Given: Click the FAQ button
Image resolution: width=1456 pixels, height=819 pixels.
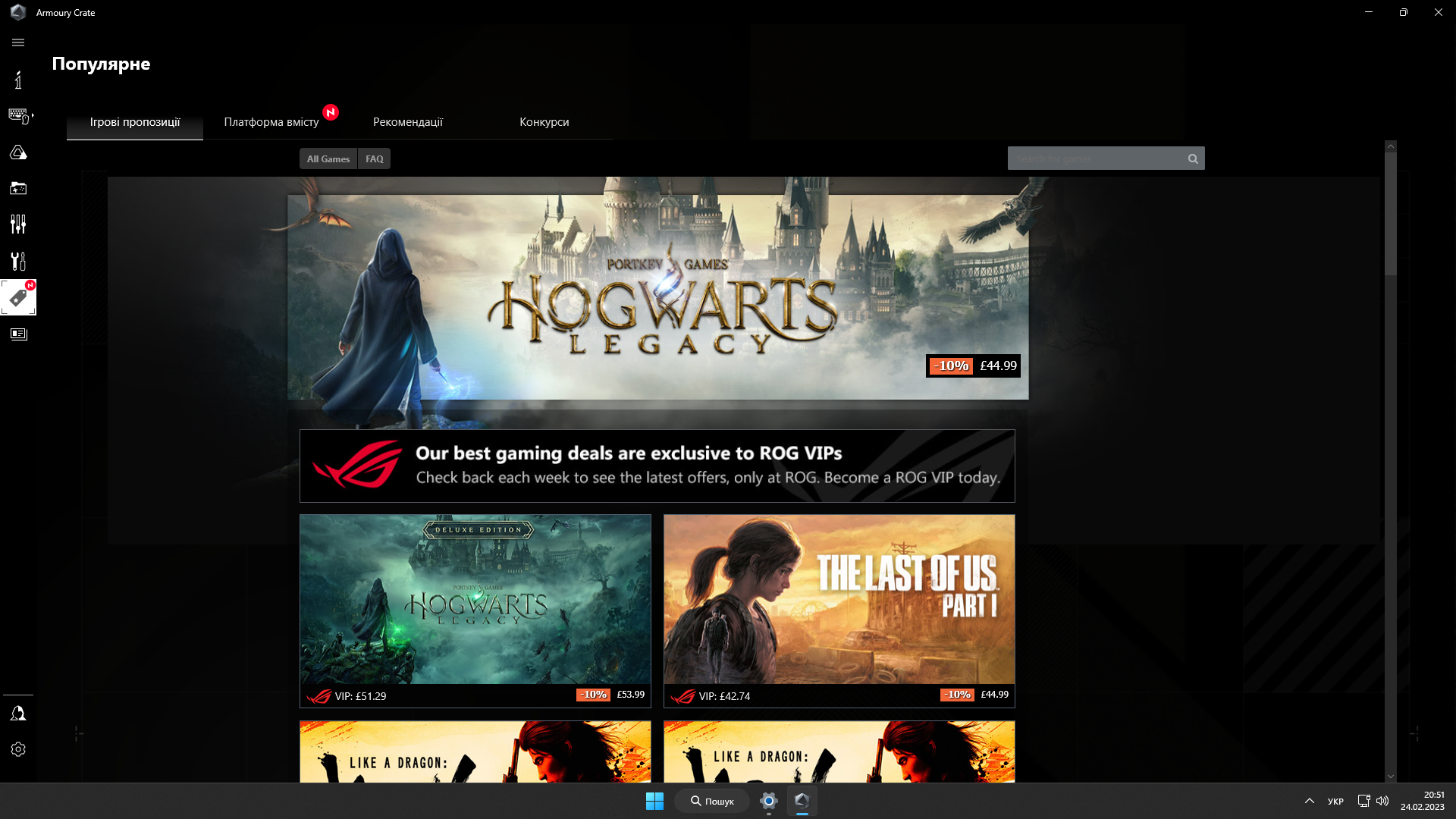Looking at the screenshot, I should (x=374, y=158).
